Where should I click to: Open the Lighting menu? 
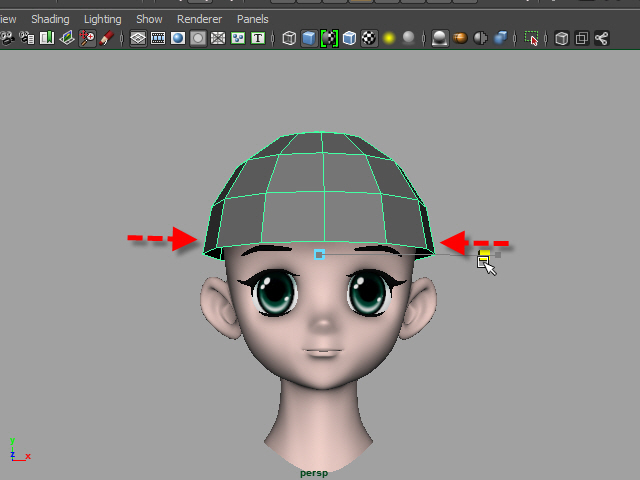[102, 19]
